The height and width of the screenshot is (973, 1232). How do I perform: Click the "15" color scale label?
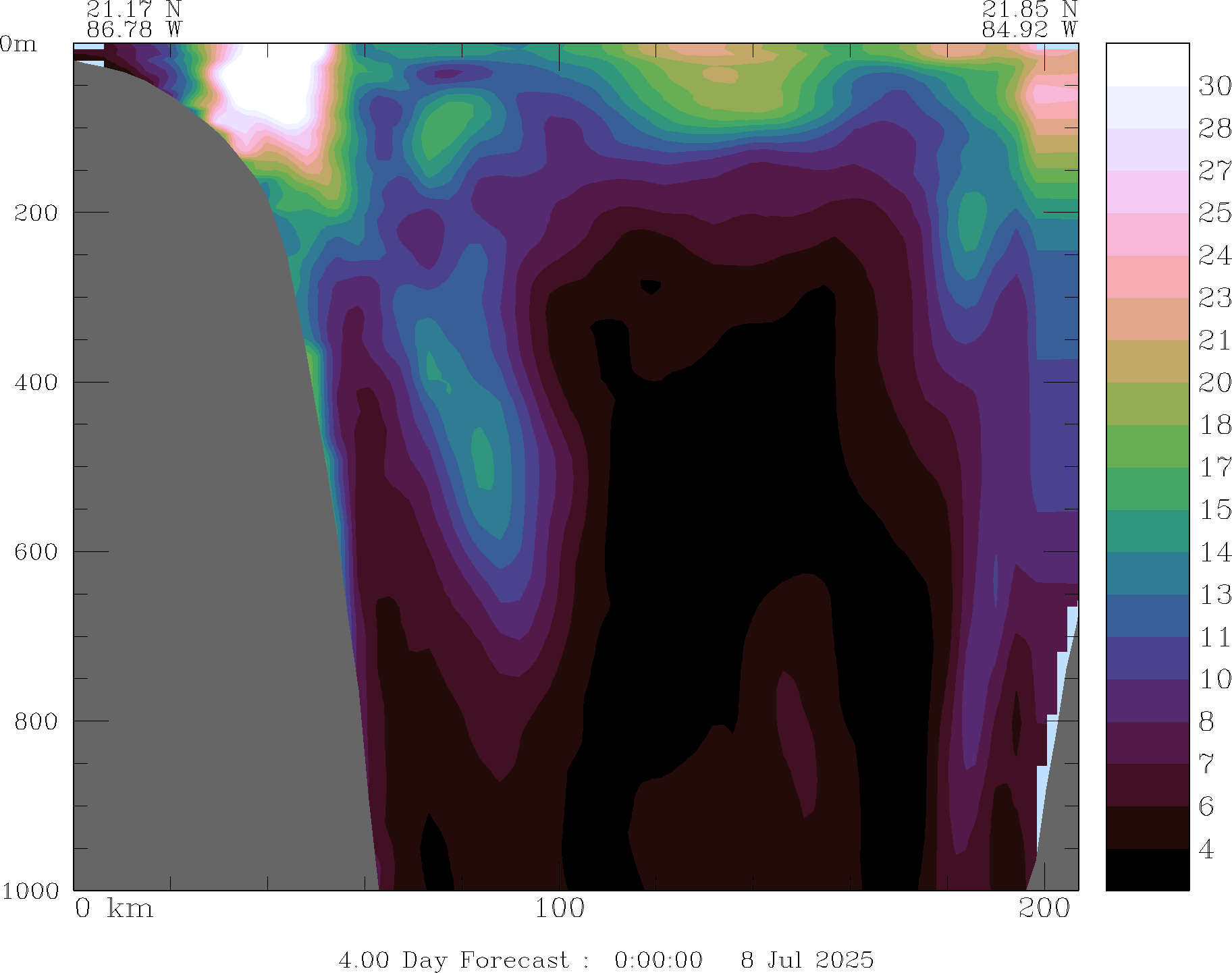tap(1214, 510)
